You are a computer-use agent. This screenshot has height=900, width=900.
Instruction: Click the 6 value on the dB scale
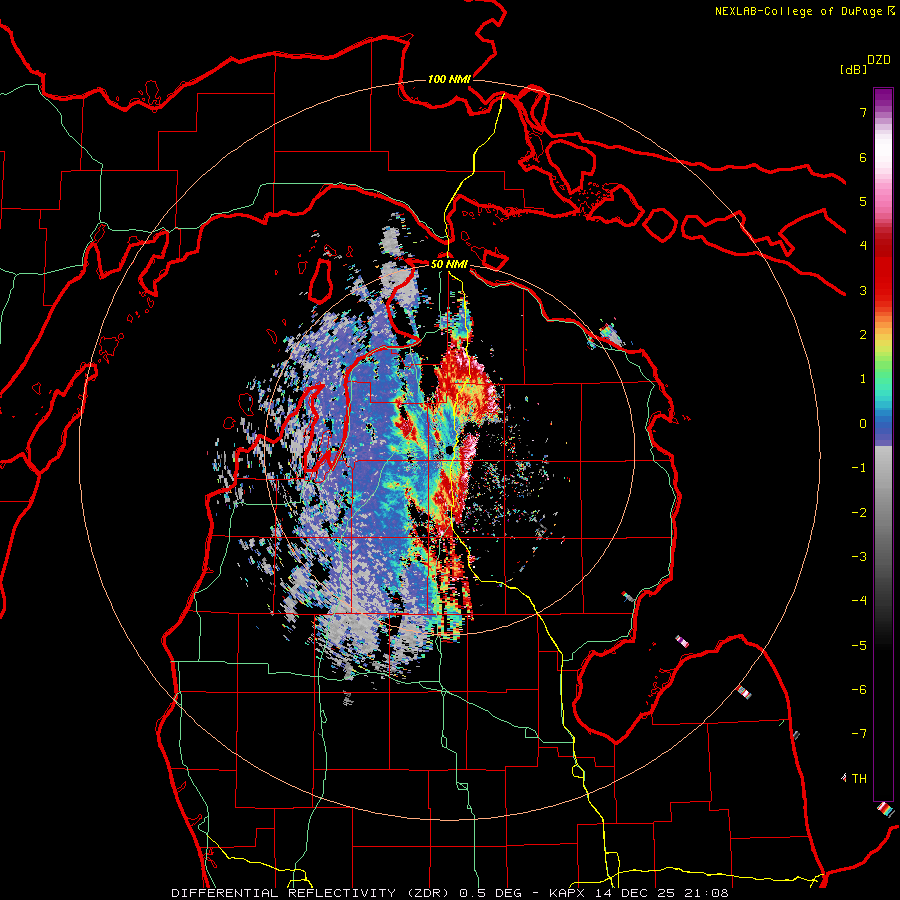(x=863, y=157)
